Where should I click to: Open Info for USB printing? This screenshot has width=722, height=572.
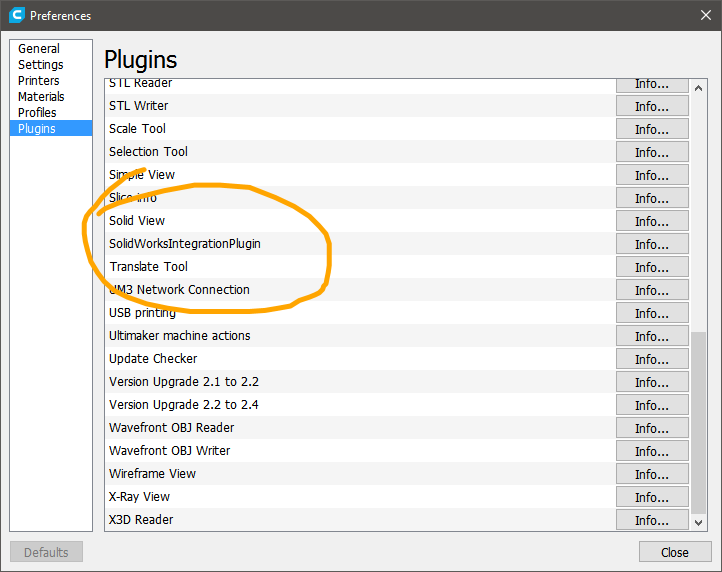pyautogui.click(x=652, y=313)
